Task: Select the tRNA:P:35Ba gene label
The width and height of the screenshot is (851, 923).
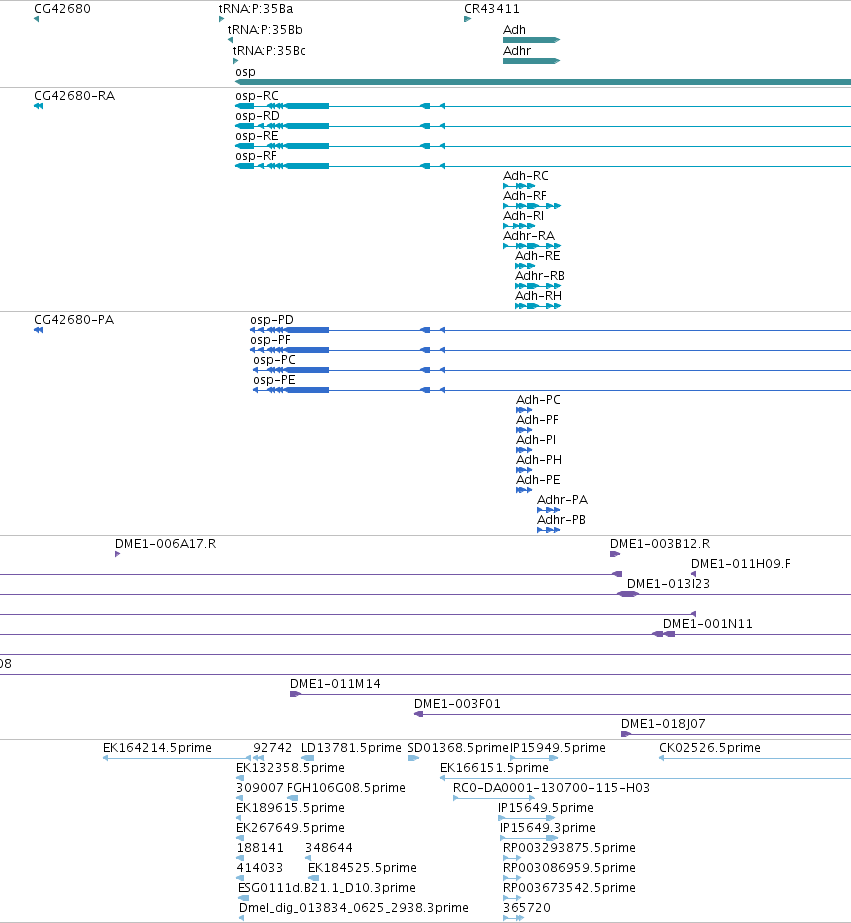Action: pos(256,9)
